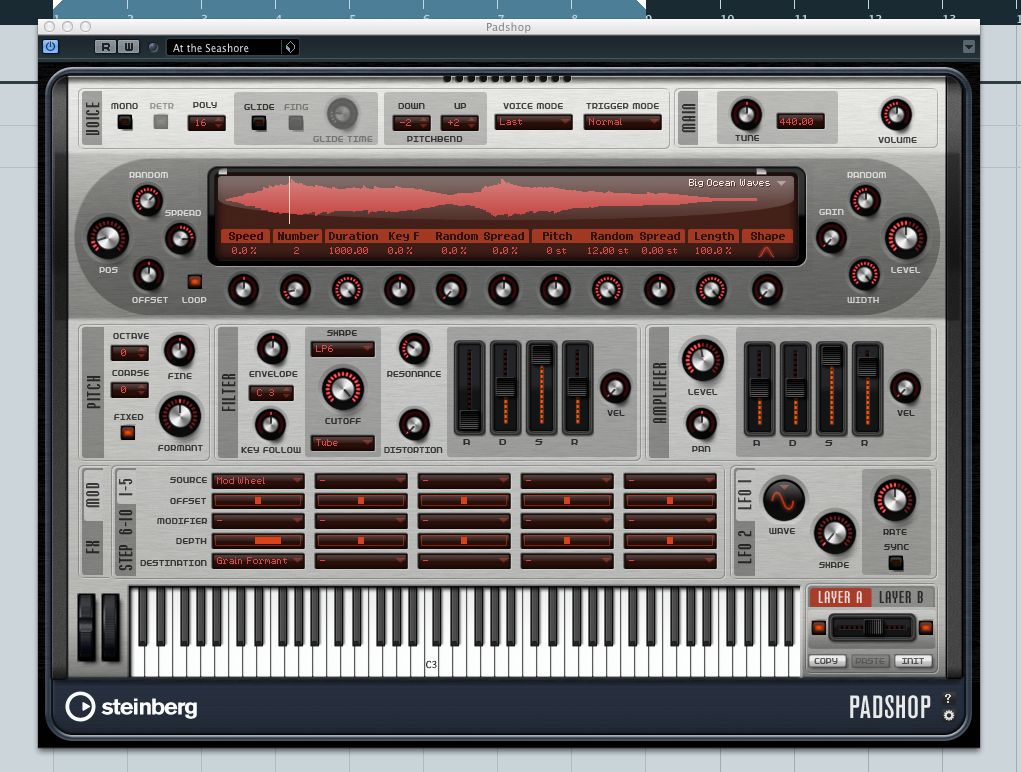Click the grain Shape waveform selector
Viewport: 1021px width, 772px height.
[766, 251]
